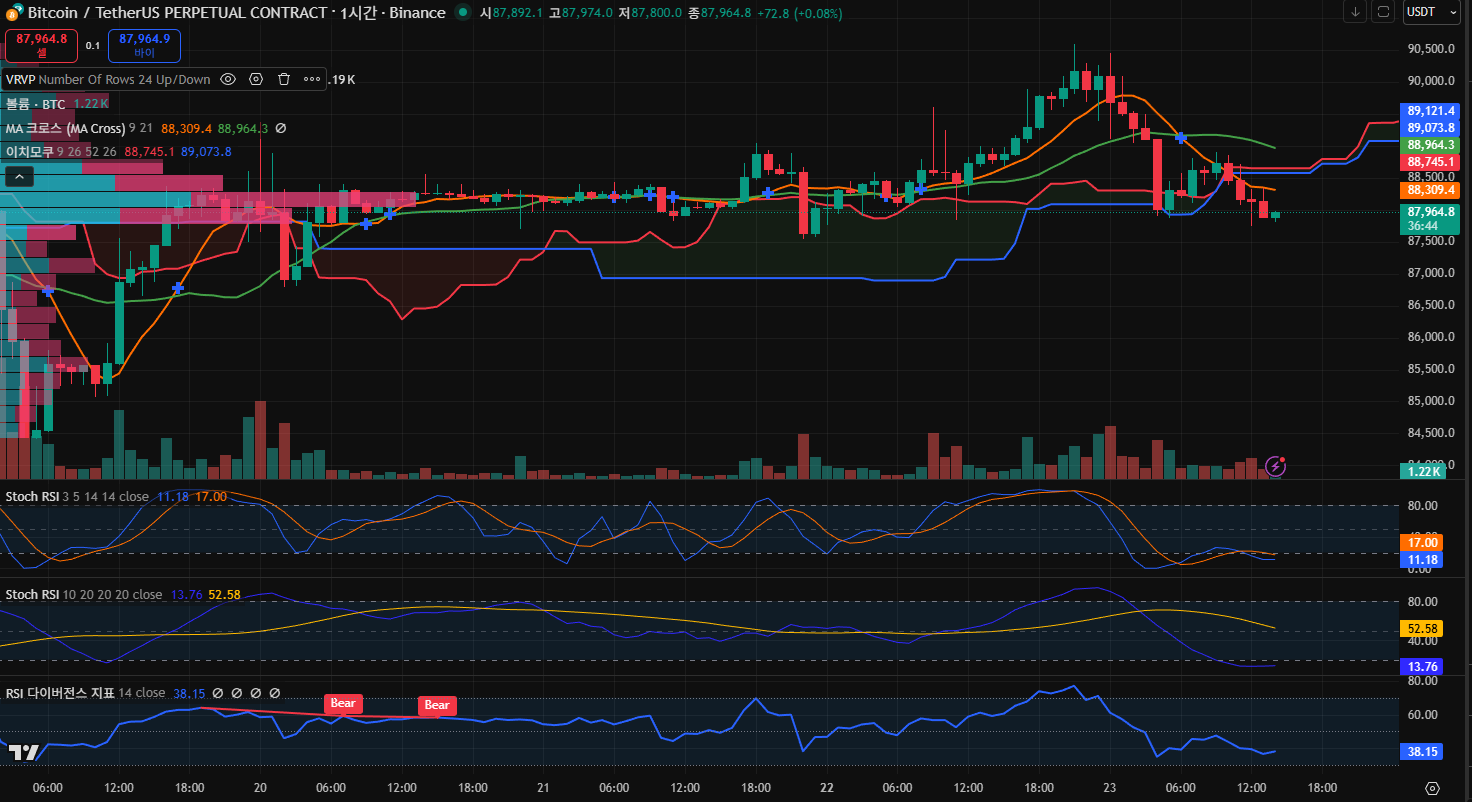Click the market status green dot indicator
Viewport: 1472px width, 802px height.
(x=462, y=13)
